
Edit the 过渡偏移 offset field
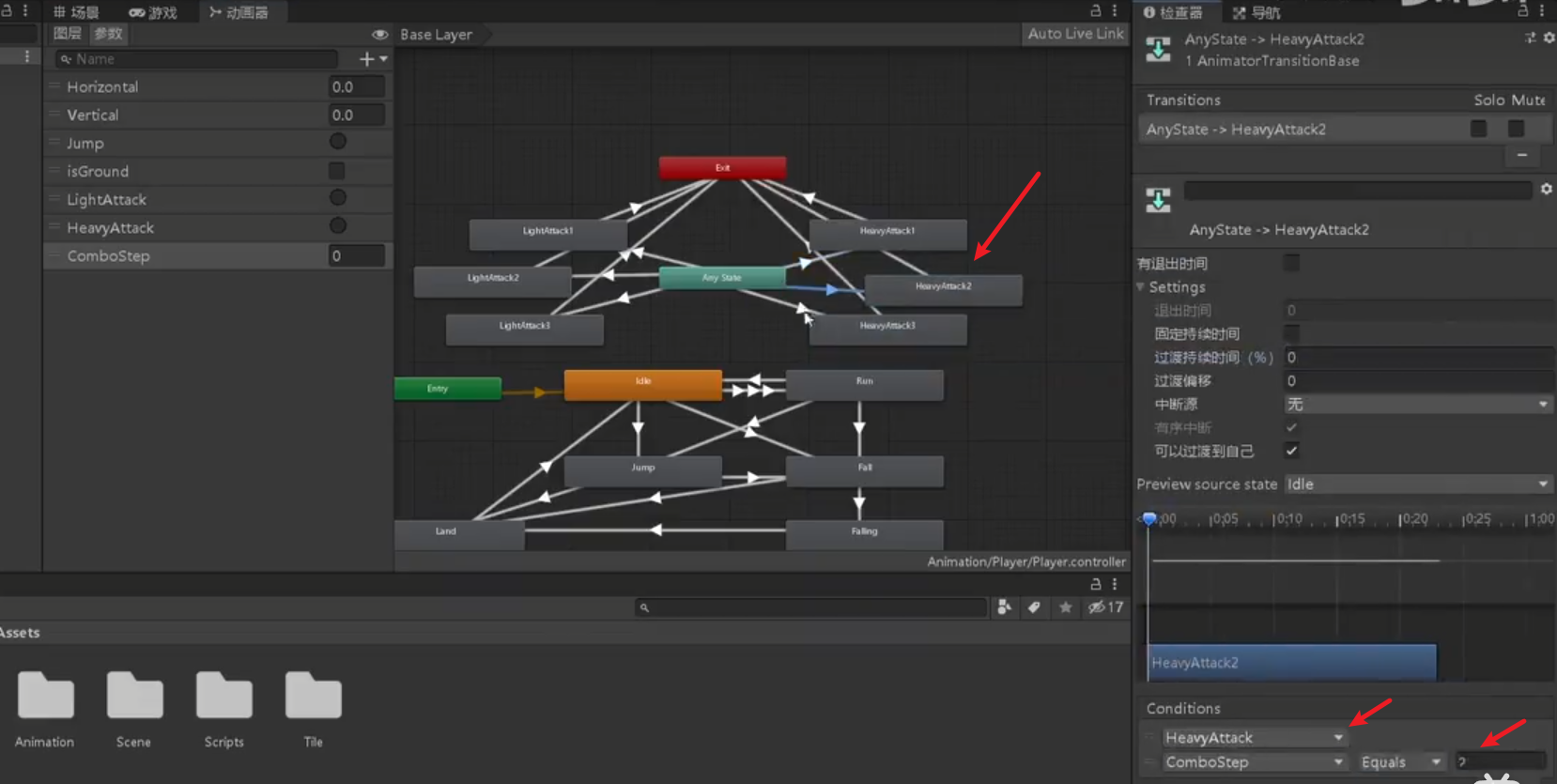[1418, 381]
